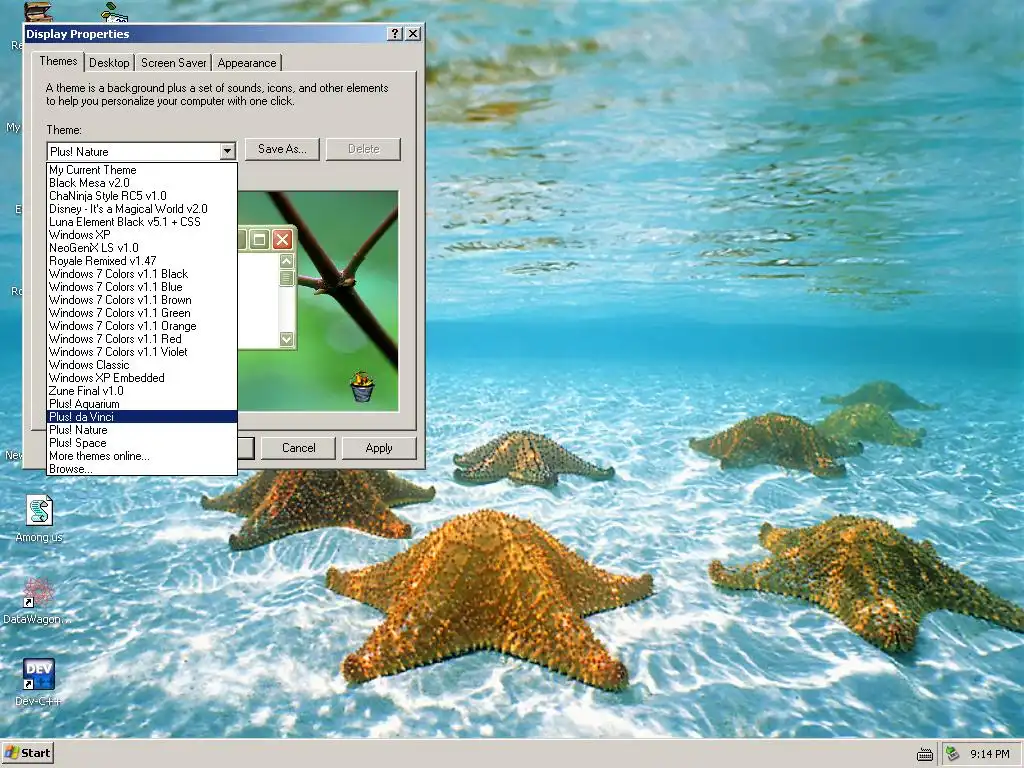This screenshot has width=1024, height=768.
Task: Select My Current Theme in list
Action: point(142,170)
